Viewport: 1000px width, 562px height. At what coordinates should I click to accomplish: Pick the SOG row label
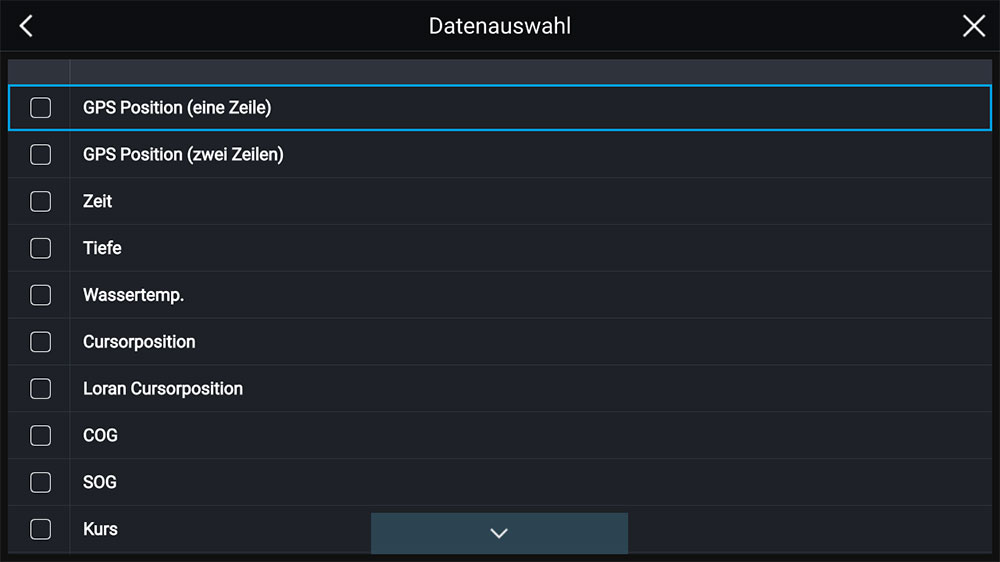click(x=100, y=482)
